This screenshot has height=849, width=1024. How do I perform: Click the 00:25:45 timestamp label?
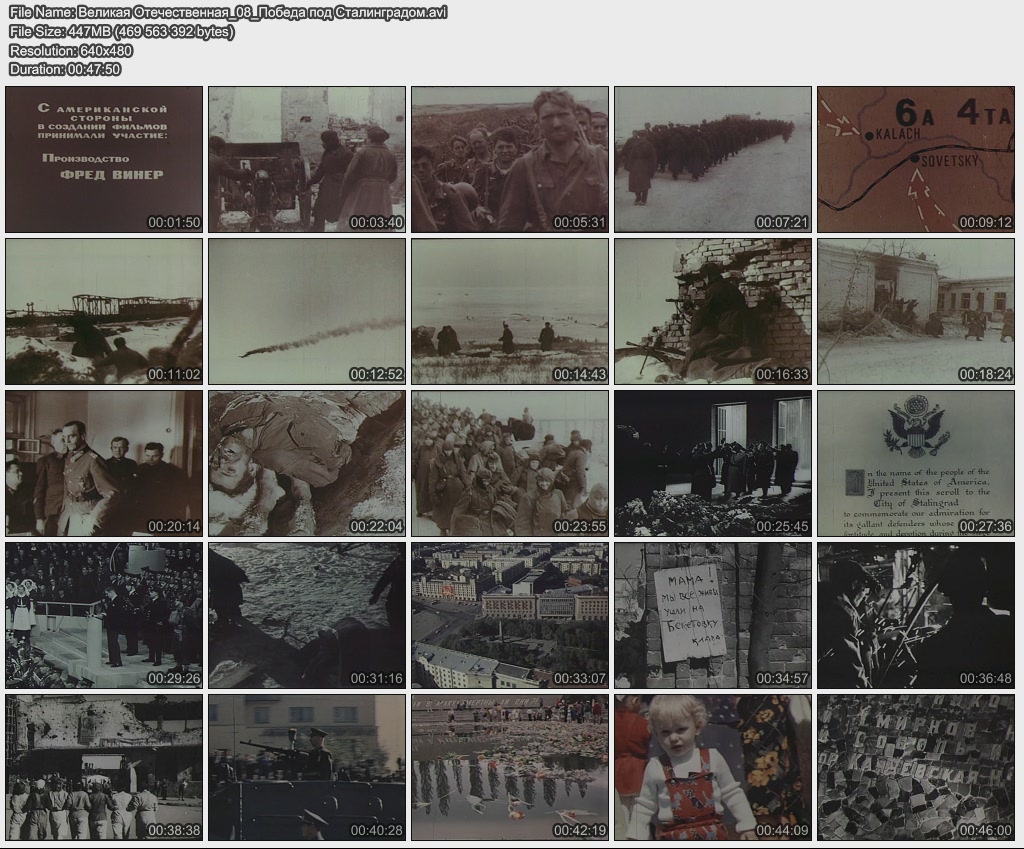pyautogui.click(x=782, y=526)
